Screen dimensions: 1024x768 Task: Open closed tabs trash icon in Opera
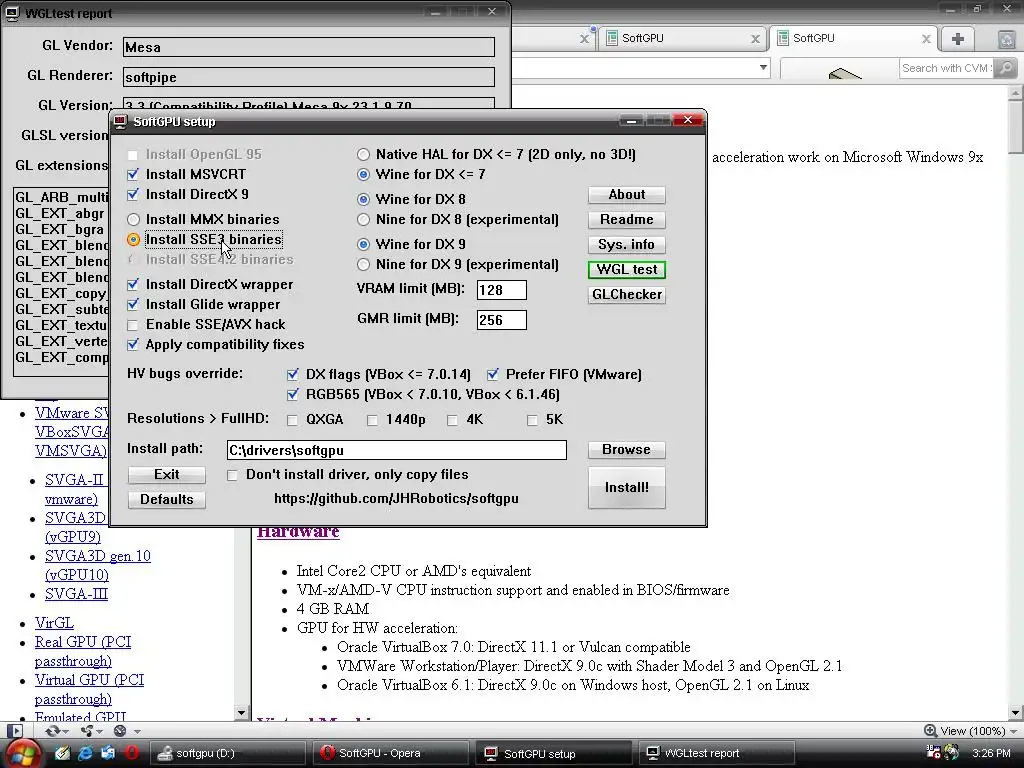coord(1006,39)
